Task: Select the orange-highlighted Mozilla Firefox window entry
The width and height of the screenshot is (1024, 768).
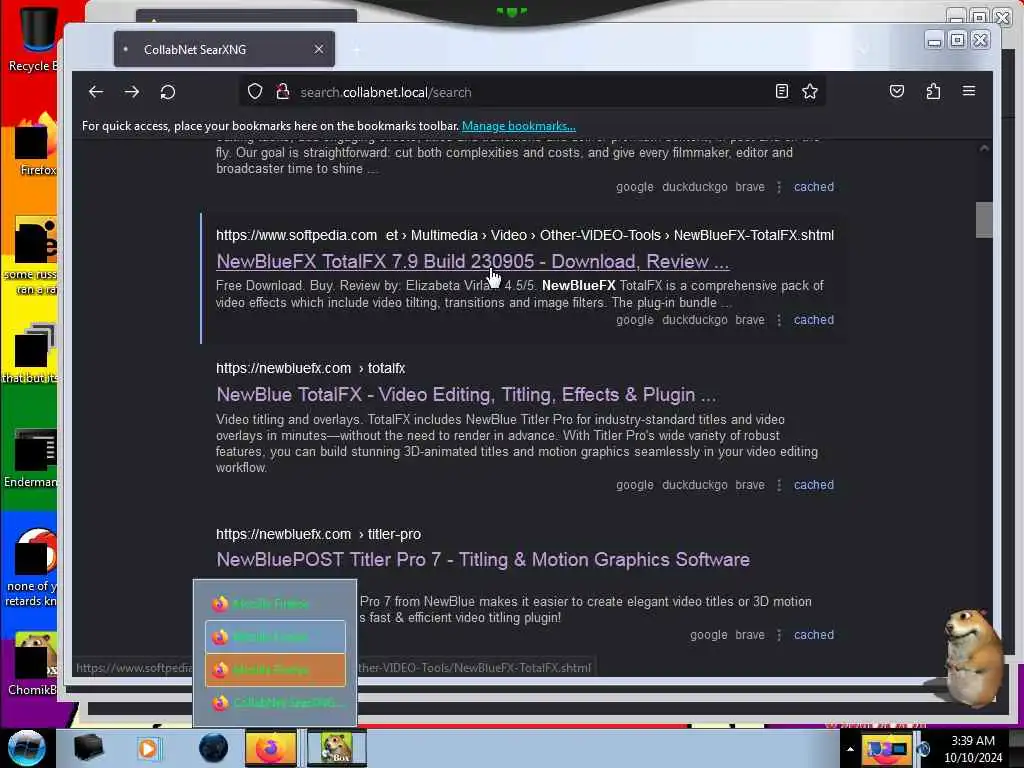Action: pyautogui.click(x=275, y=669)
